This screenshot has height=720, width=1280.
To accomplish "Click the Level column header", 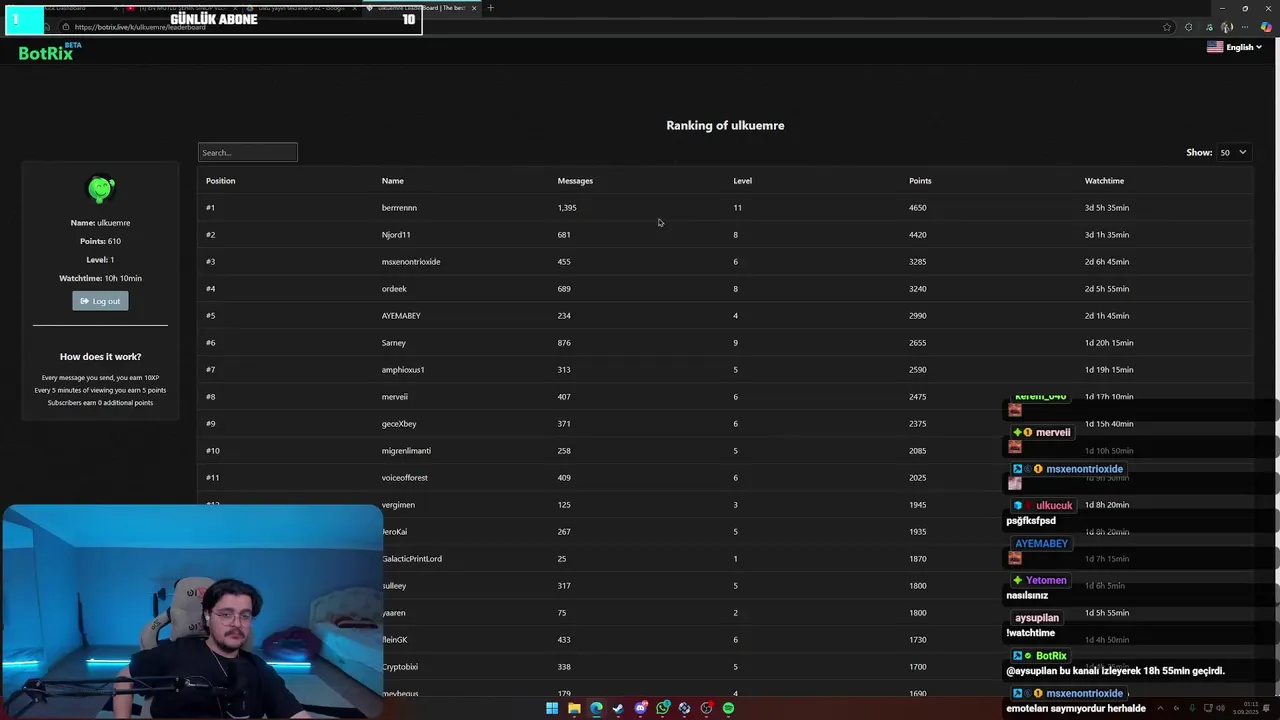I will (x=742, y=181).
